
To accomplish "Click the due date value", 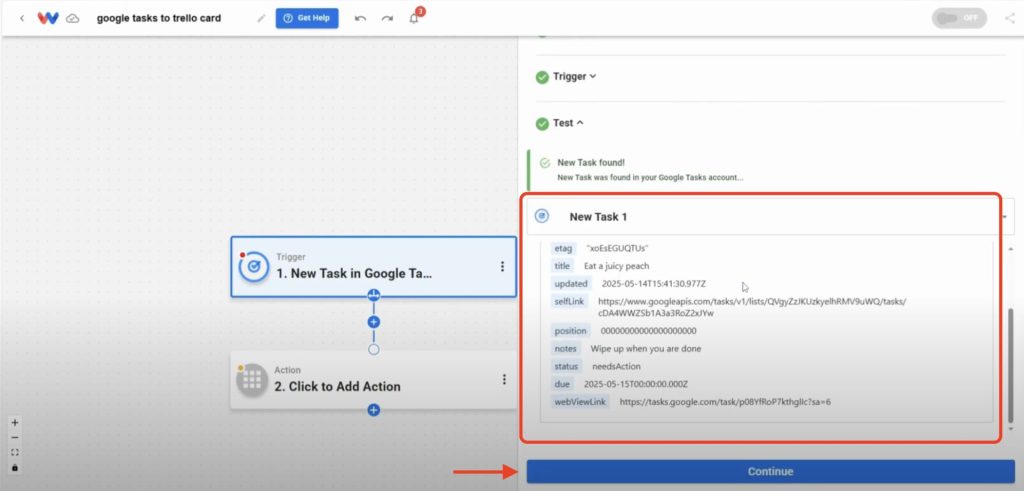I will click(x=635, y=384).
